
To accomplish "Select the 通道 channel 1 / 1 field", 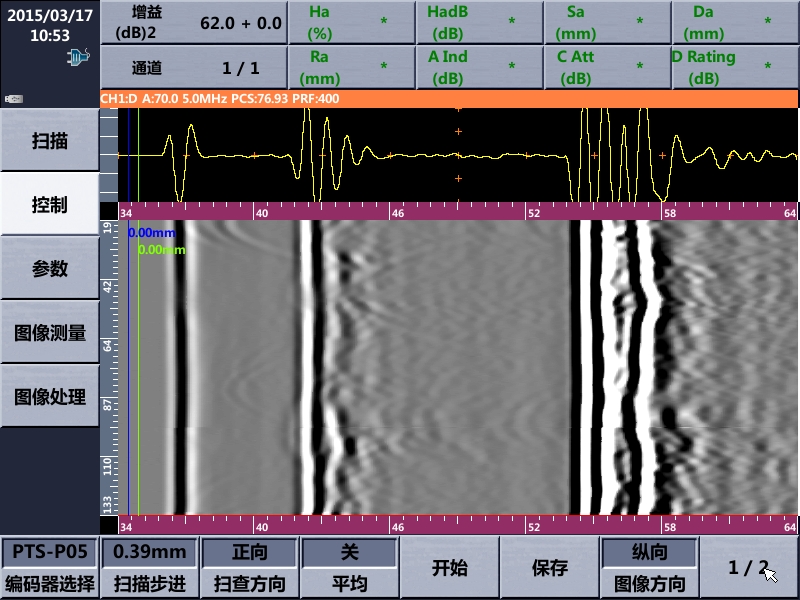I will point(193,68).
